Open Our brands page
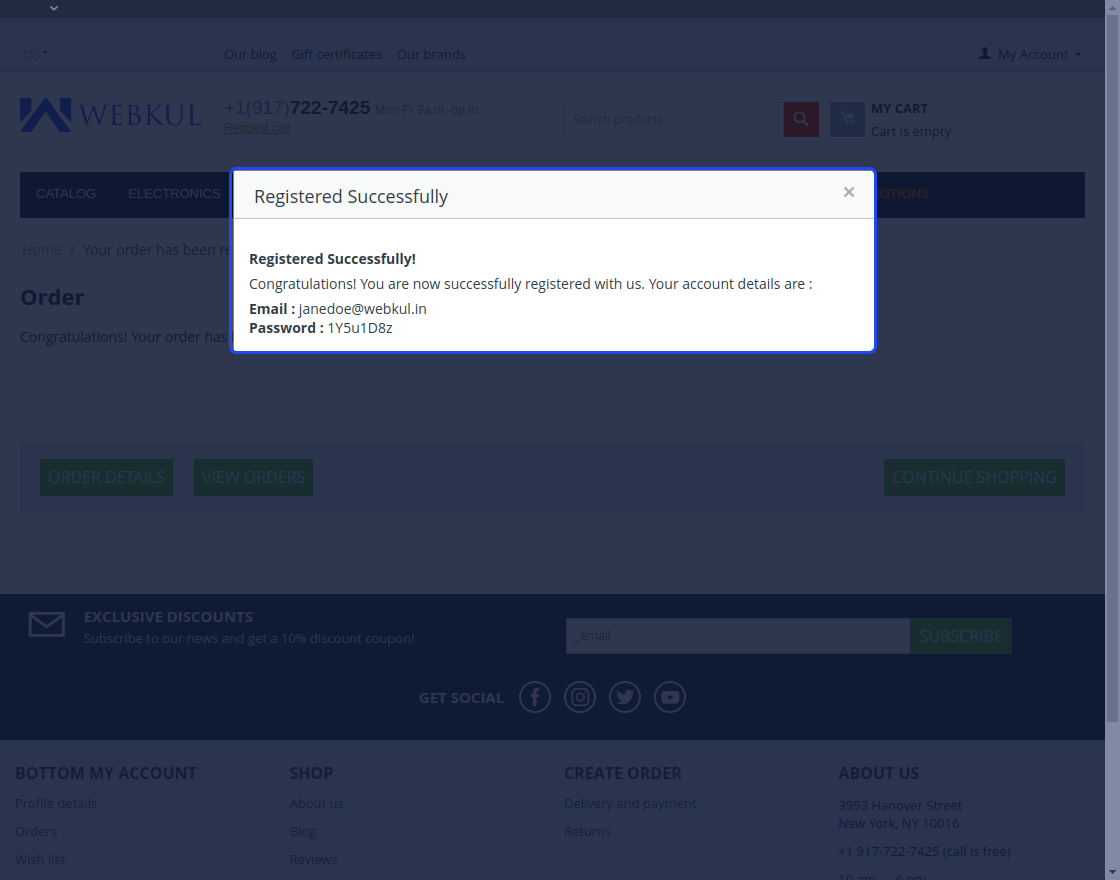The image size is (1120, 880). point(431,54)
